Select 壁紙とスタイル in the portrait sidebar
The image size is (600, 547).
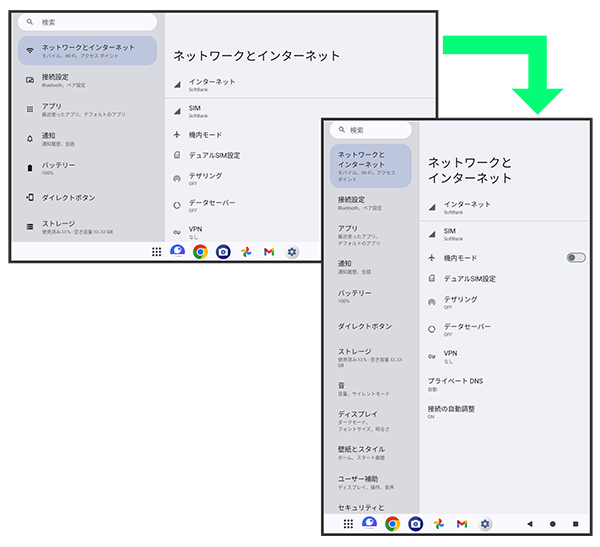click(x=366, y=452)
